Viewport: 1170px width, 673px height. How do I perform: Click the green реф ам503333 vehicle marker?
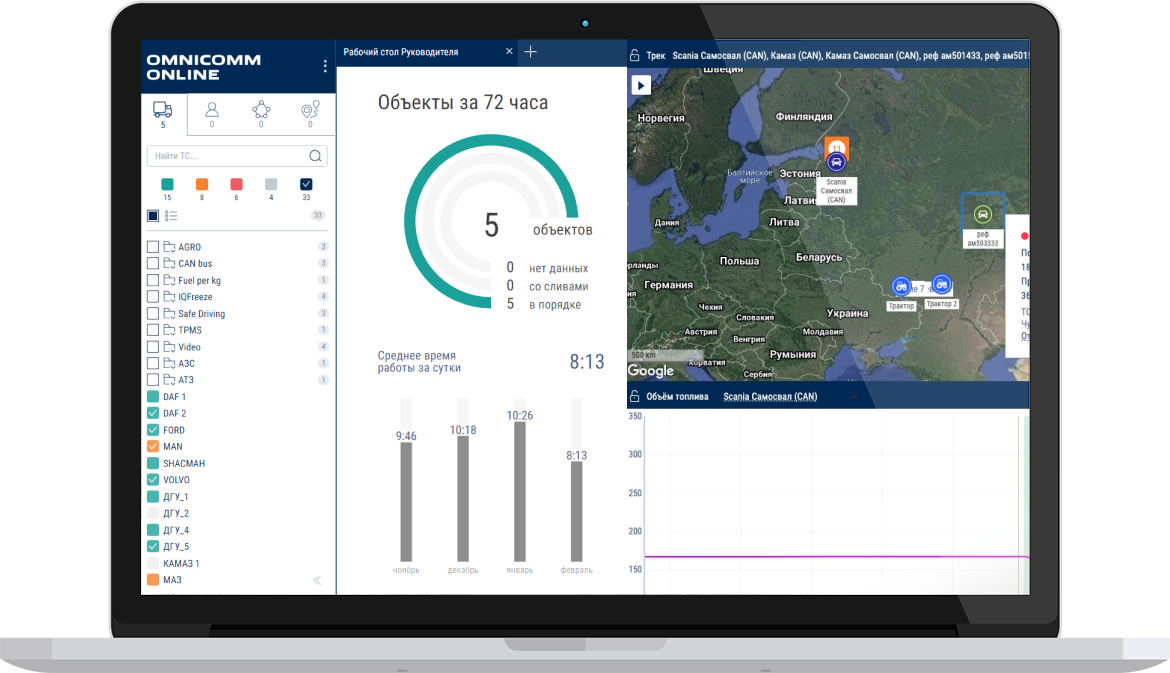[983, 214]
